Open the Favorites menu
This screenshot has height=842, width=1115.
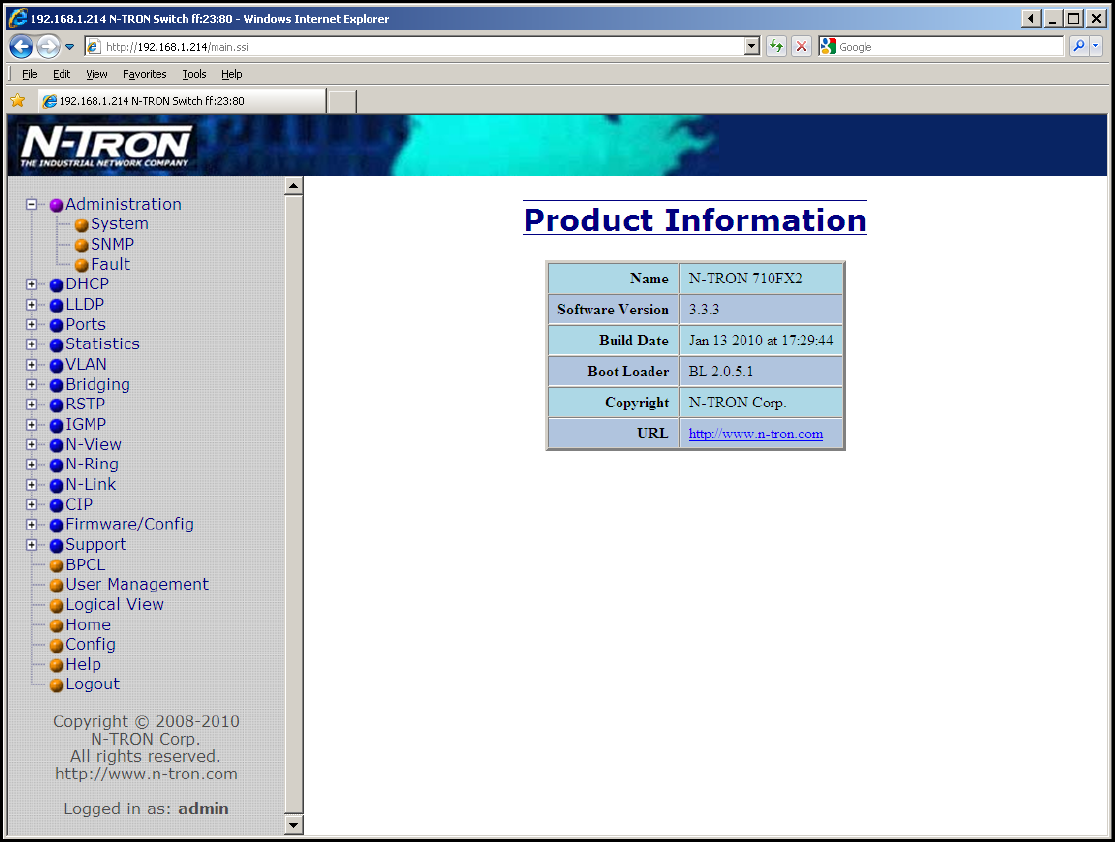pyautogui.click(x=144, y=74)
